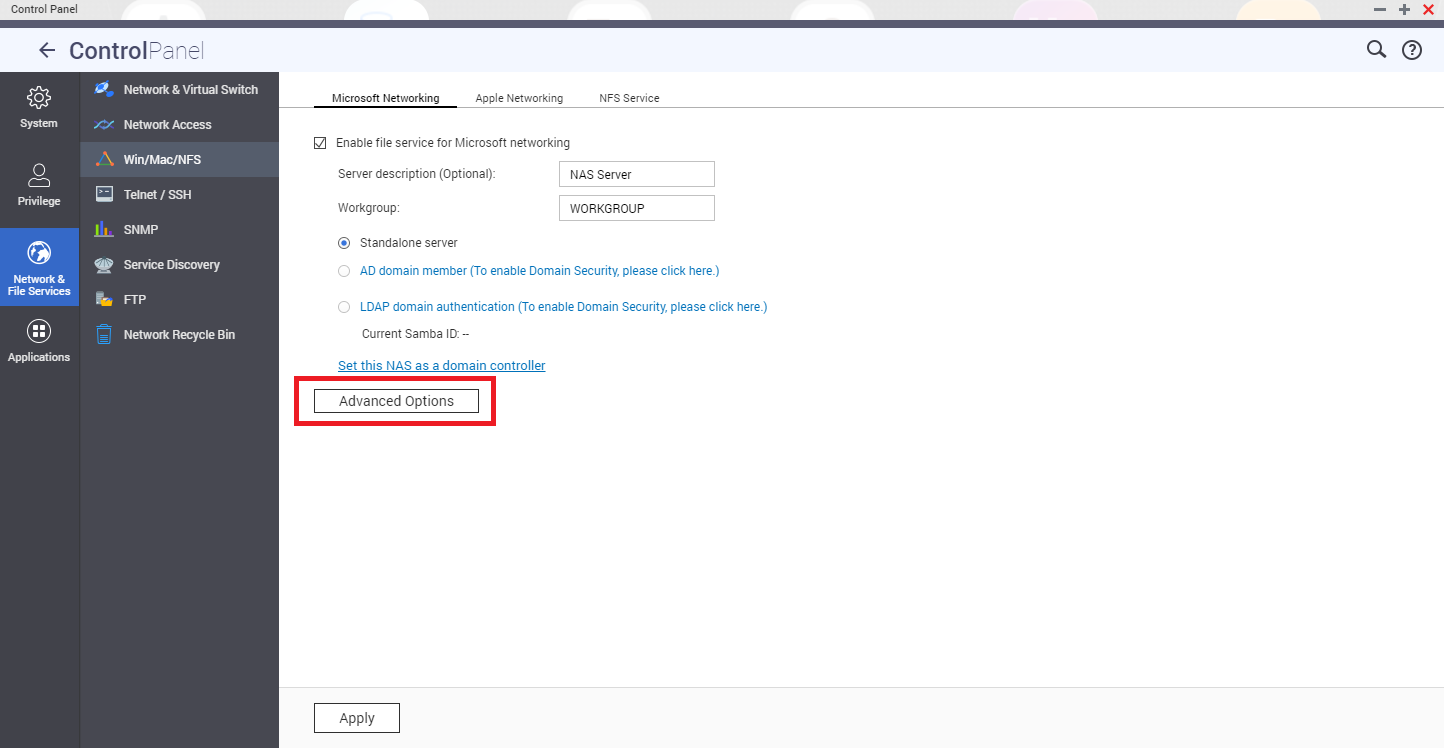
Task: Click the FTP folder icon
Action: click(103, 299)
